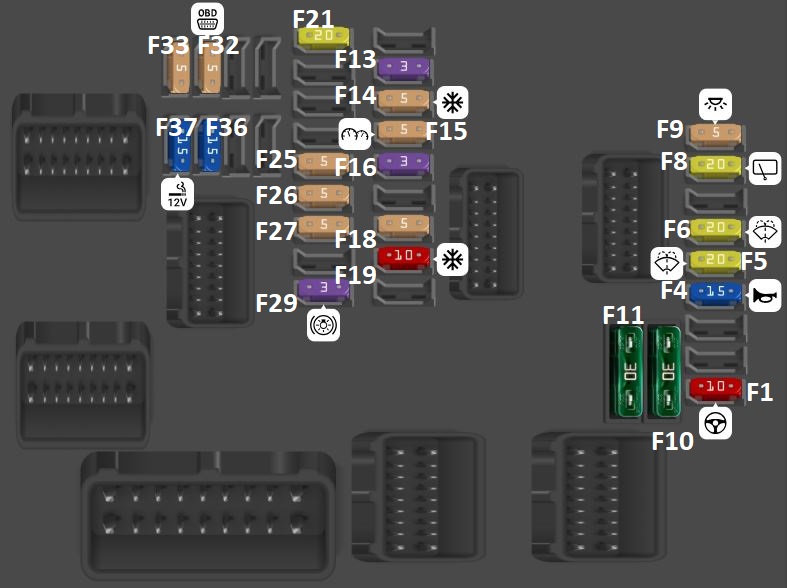Select the purple 3A fuse at F16

tap(404, 162)
